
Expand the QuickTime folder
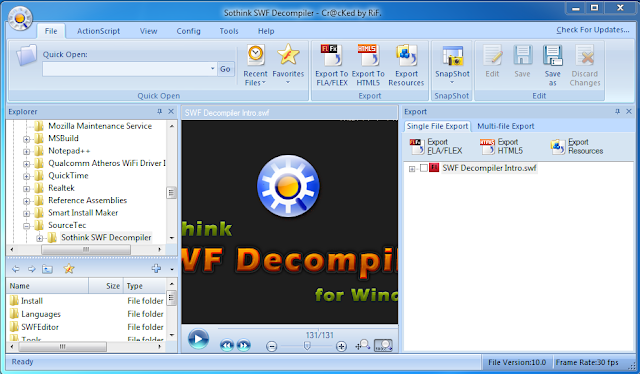click(27, 176)
